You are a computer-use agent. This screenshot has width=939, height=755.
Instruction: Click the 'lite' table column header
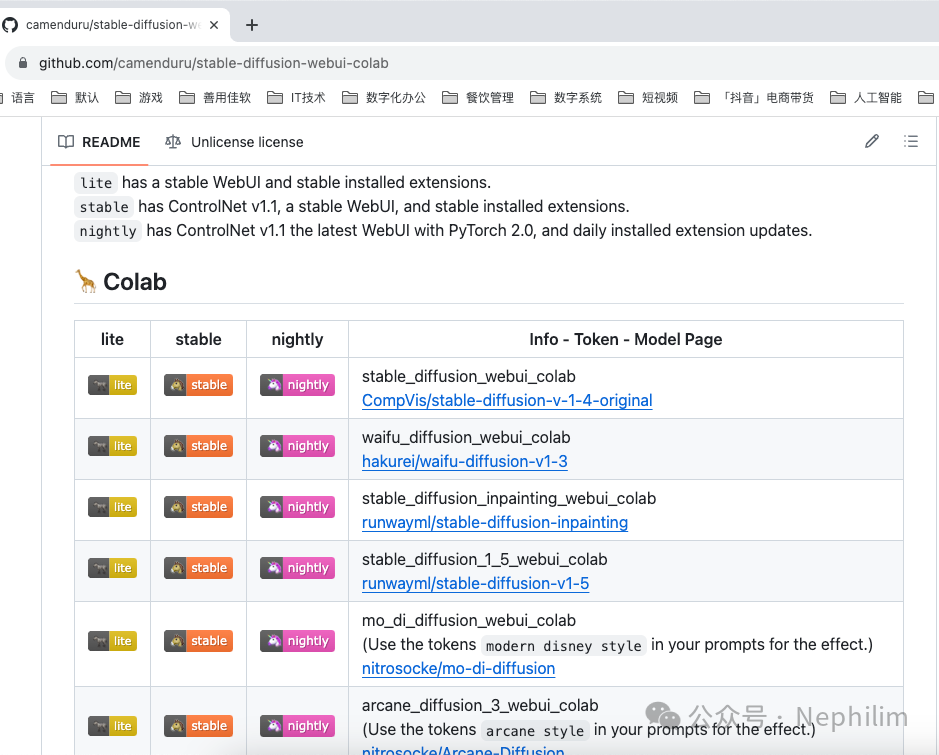pyautogui.click(x=113, y=339)
